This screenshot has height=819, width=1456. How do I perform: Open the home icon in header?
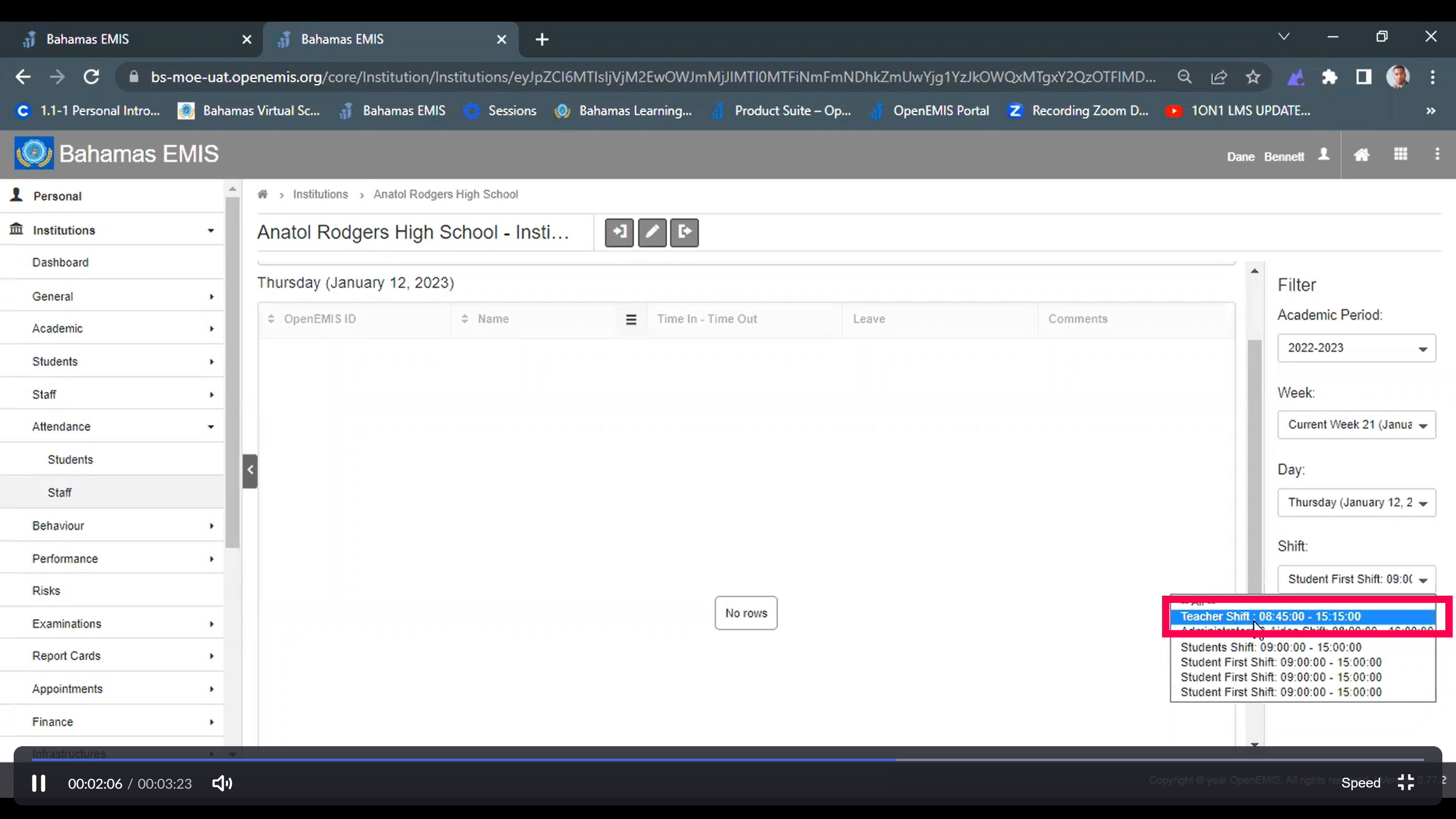[x=1362, y=155]
